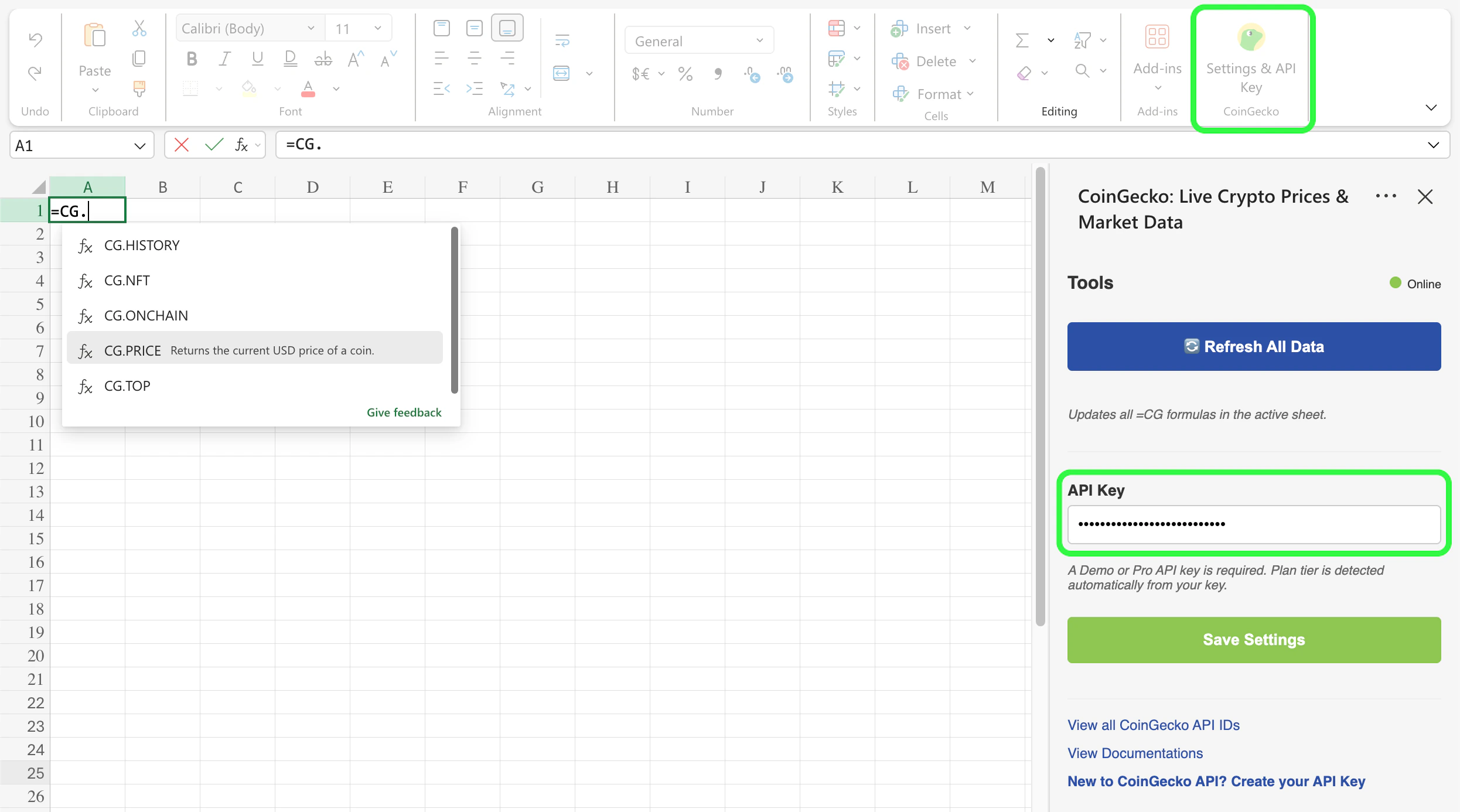1460x812 pixels.
Task: Open the font size dropdown
Action: (378, 28)
